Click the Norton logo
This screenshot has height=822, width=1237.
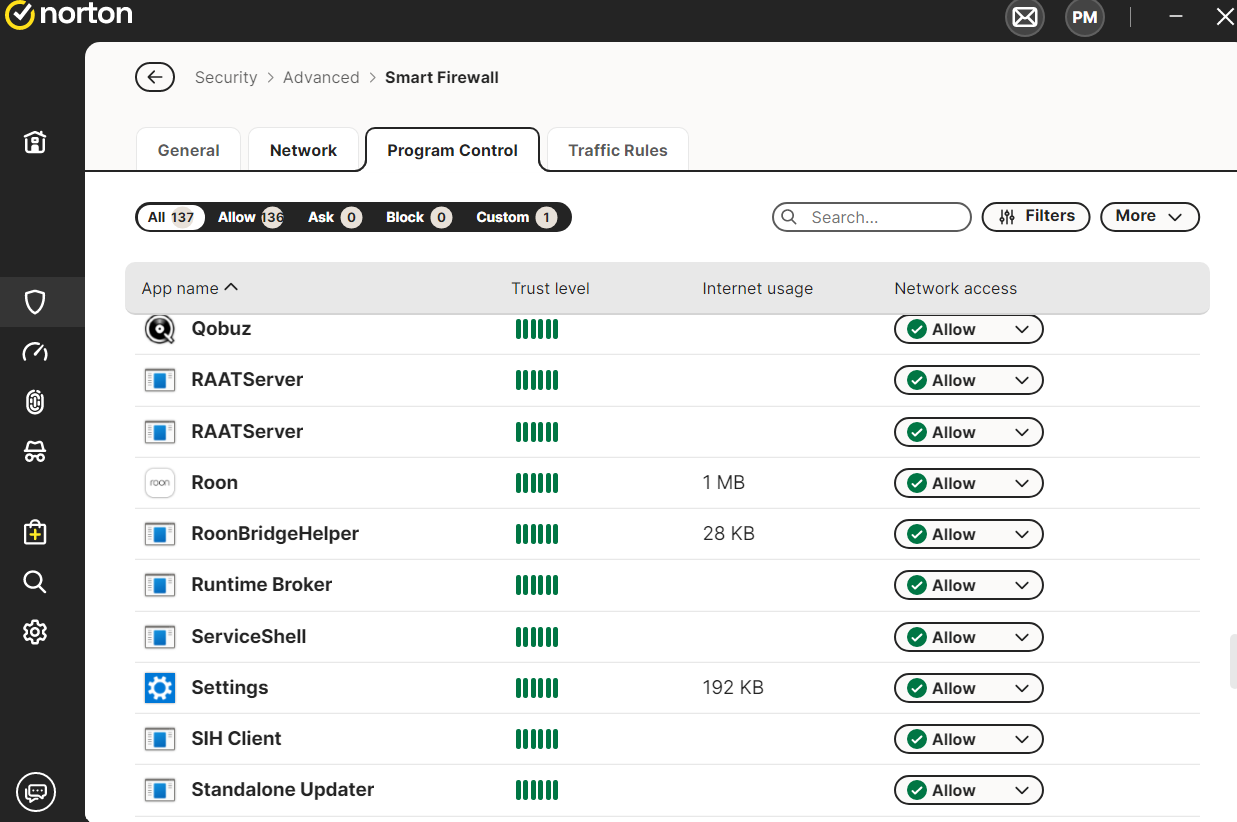(x=68, y=16)
